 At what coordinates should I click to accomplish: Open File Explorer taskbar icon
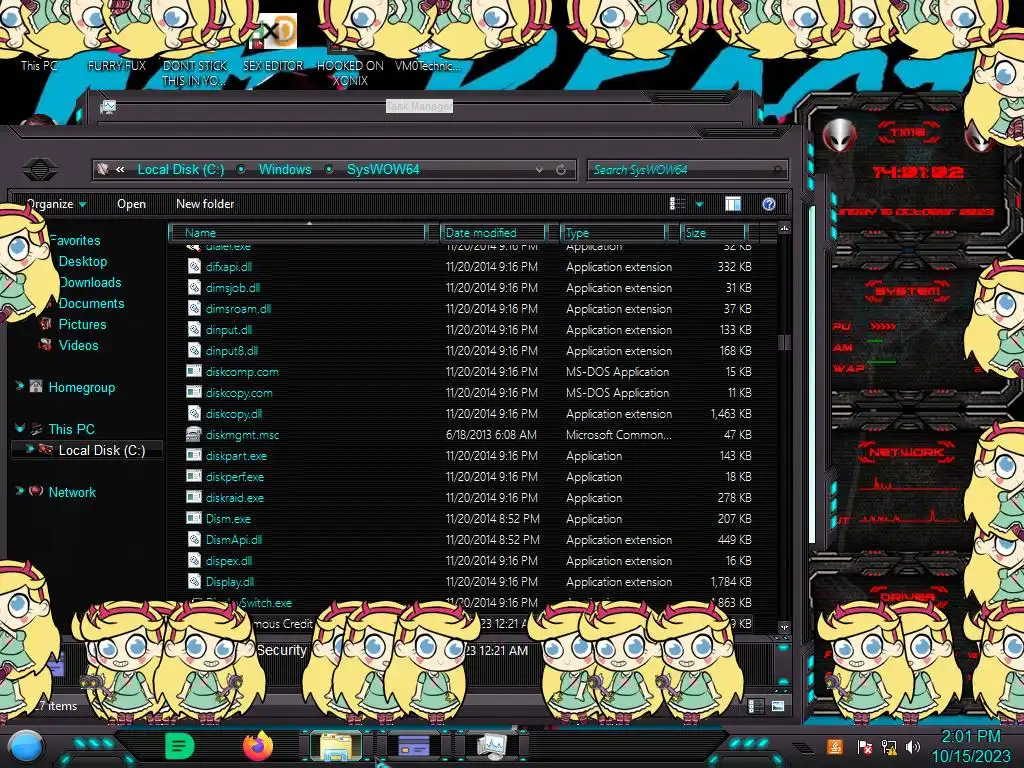tap(336, 746)
